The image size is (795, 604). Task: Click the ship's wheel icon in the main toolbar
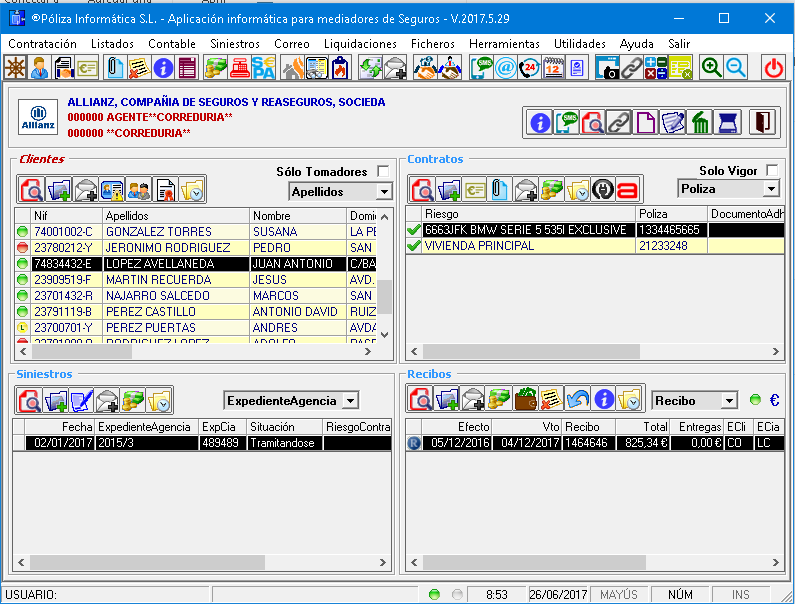15,67
